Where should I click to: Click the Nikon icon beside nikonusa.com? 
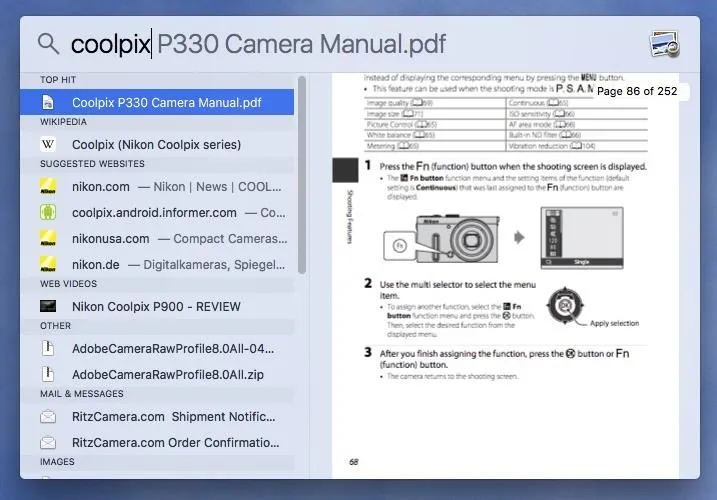click(48, 239)
